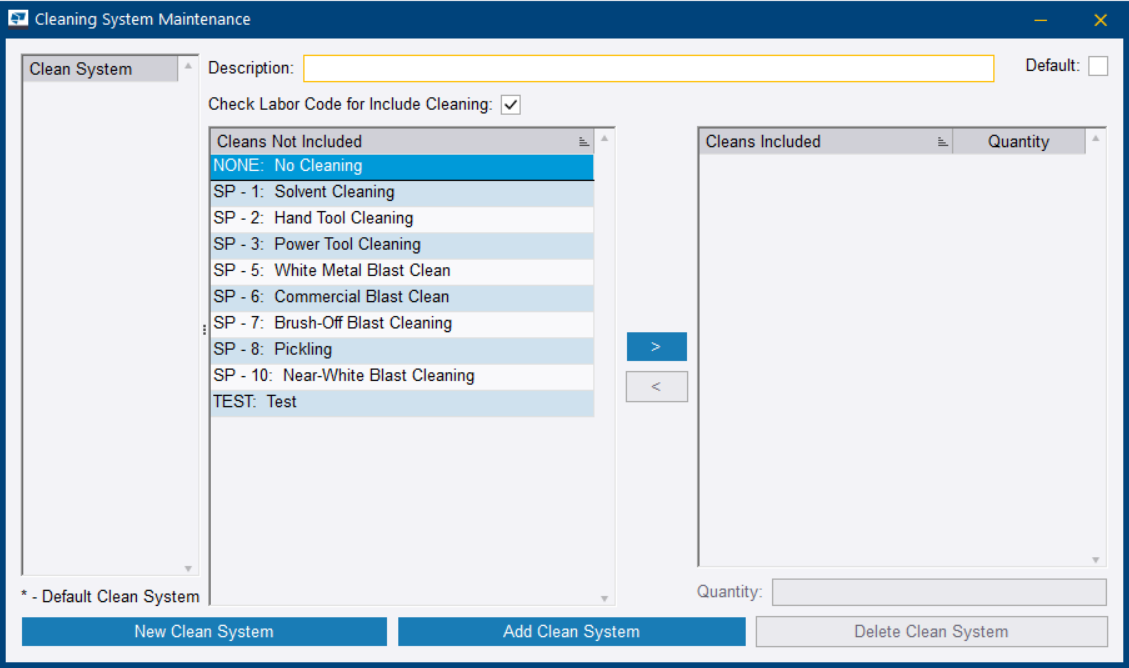The width and height of the screenshot is (1129, 668).
Task: Click sort icon in Cleans Included header
Action: point(942,142)
